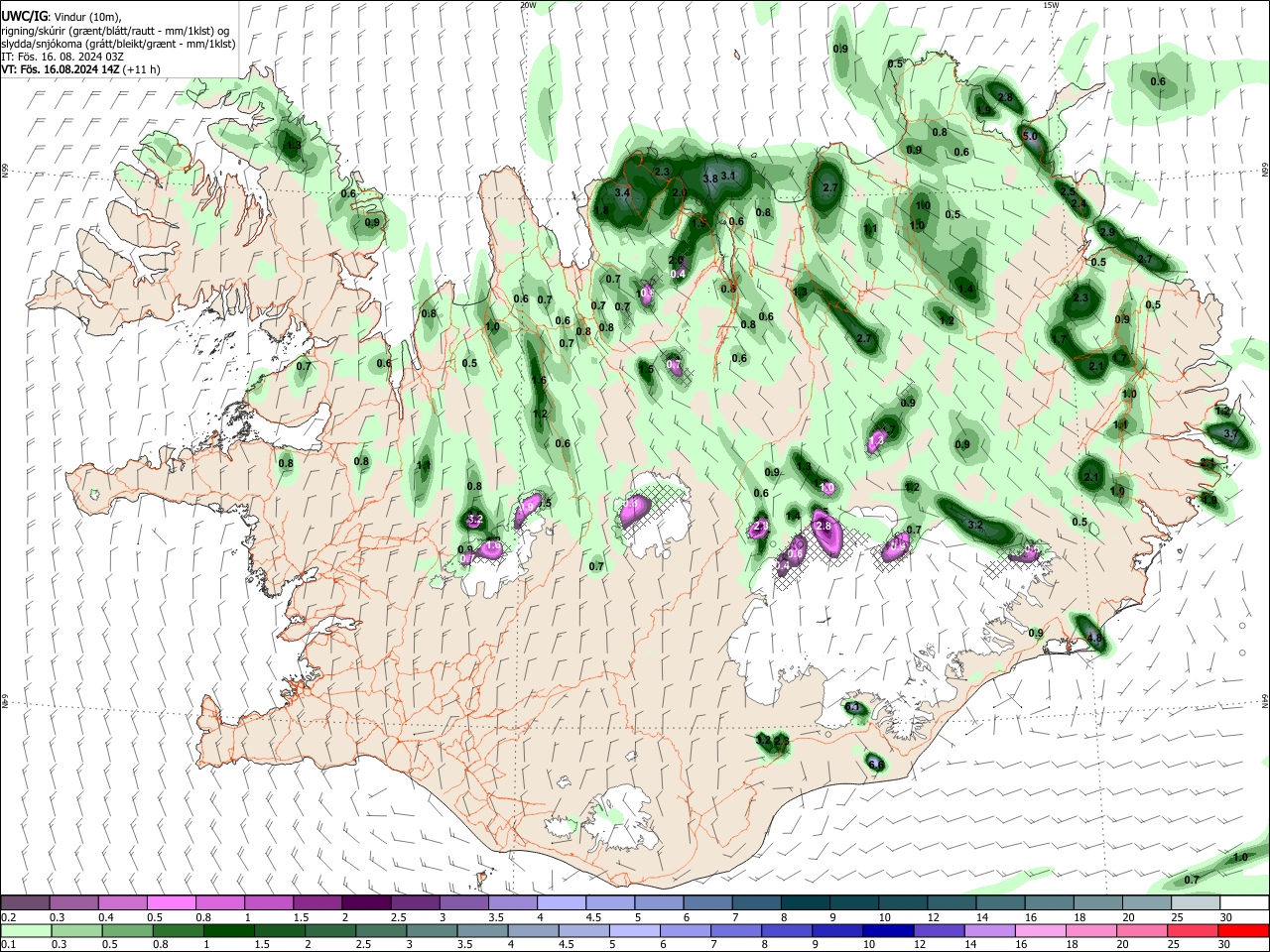The image size is (1270, 952).
Task: Pick the dark green 1 swatch in the rain scale
Action: click(x=228, y=930)
